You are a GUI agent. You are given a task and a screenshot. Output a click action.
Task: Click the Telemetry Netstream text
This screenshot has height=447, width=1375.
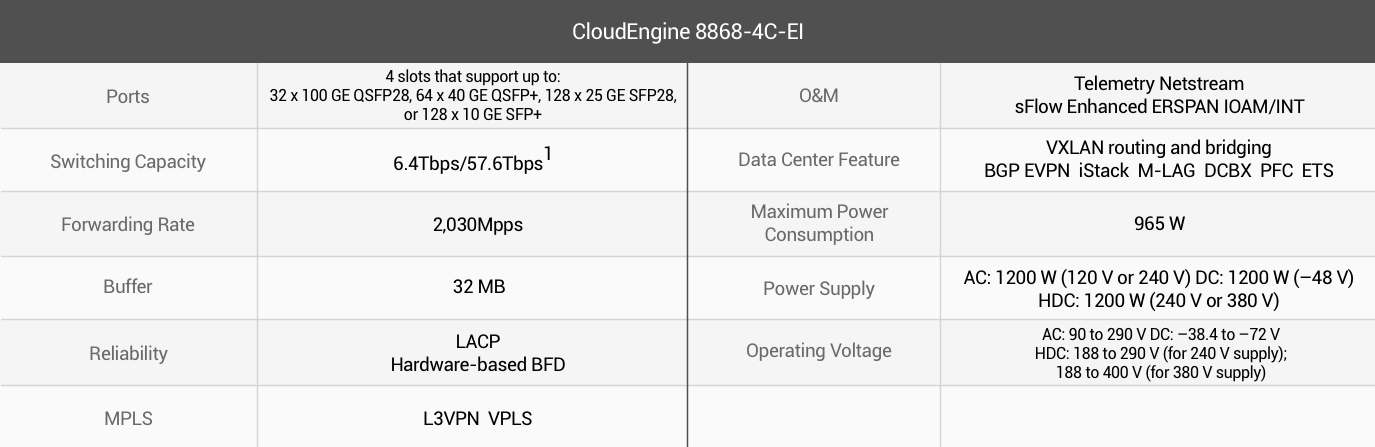[x=1159, y=83]
